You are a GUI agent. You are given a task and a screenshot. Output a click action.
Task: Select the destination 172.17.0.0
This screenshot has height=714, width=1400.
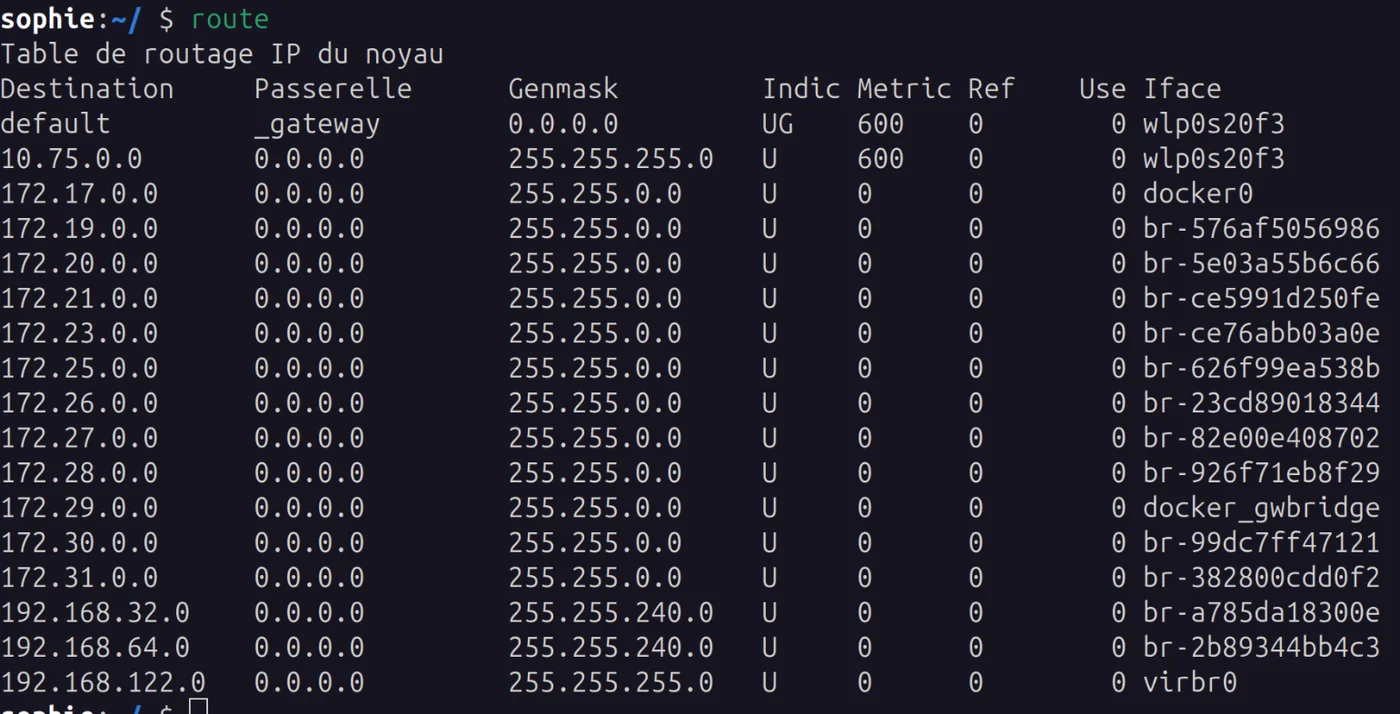pyautogui.click(x=78, y=193)
